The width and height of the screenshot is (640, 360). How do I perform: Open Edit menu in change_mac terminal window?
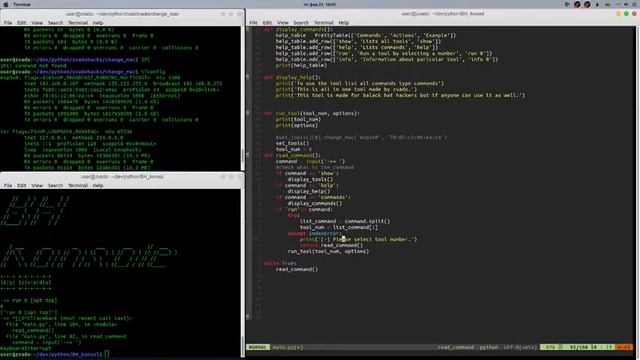point(22,23)
